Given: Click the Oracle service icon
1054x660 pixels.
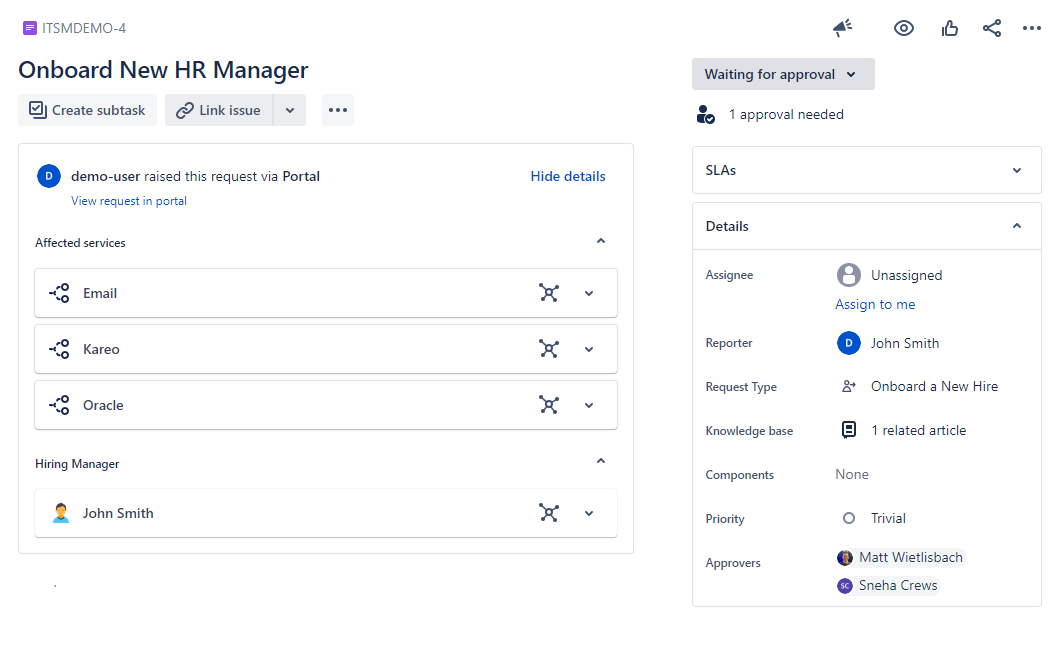Looking at the screenshot, I should click(59, 405).
